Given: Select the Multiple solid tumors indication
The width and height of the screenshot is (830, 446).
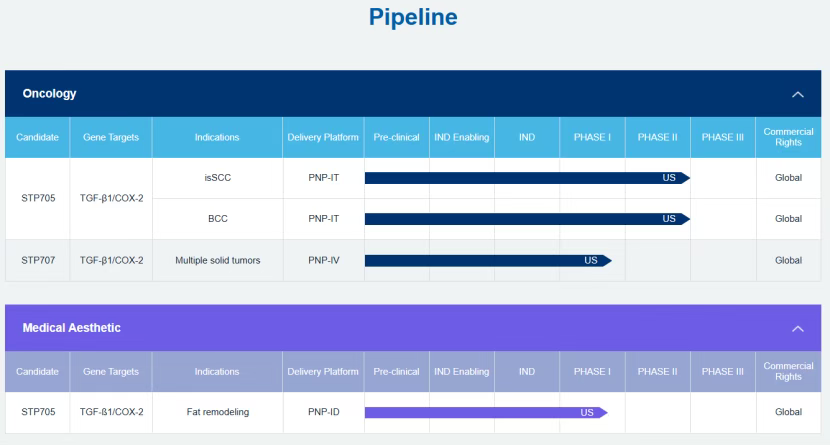Looking at the screenshot, I should coord(218,261).
